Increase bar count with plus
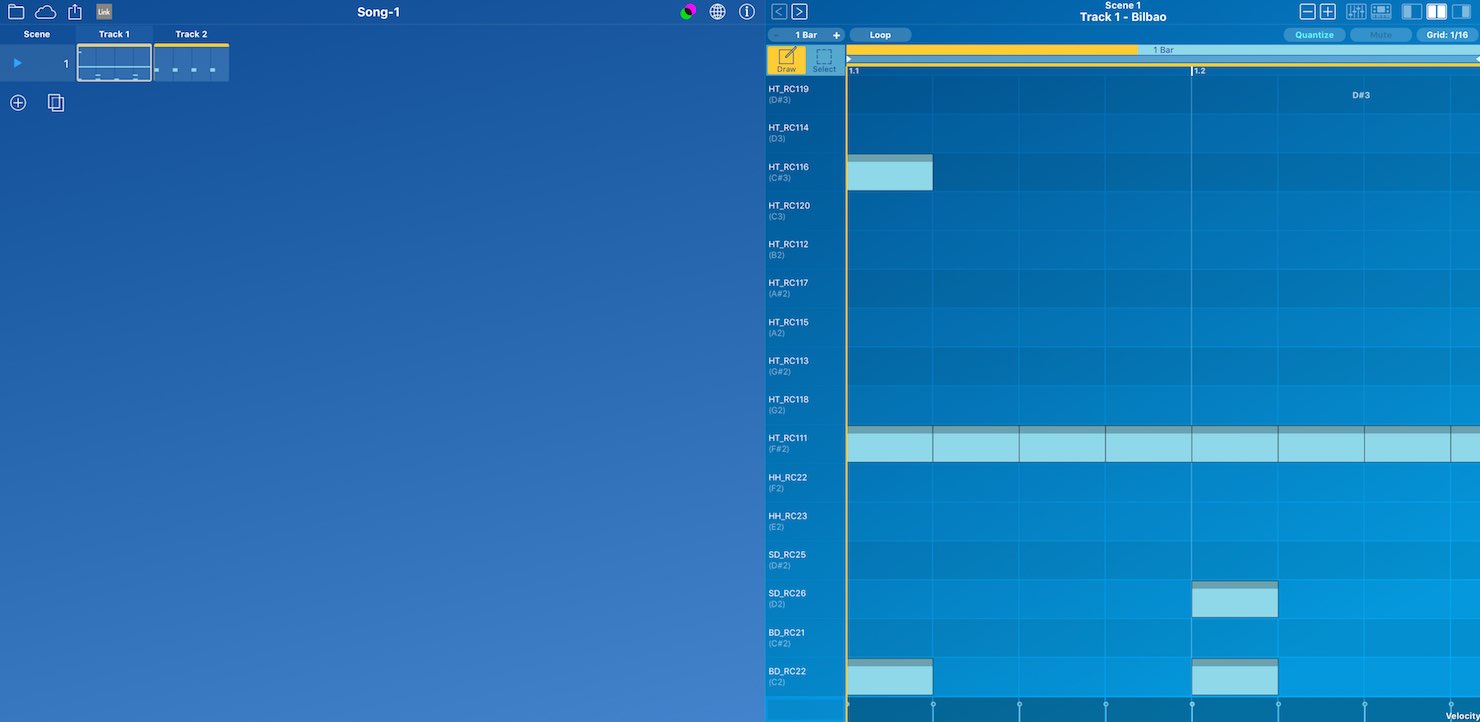1480x722 pixels. tap(837, 35)
